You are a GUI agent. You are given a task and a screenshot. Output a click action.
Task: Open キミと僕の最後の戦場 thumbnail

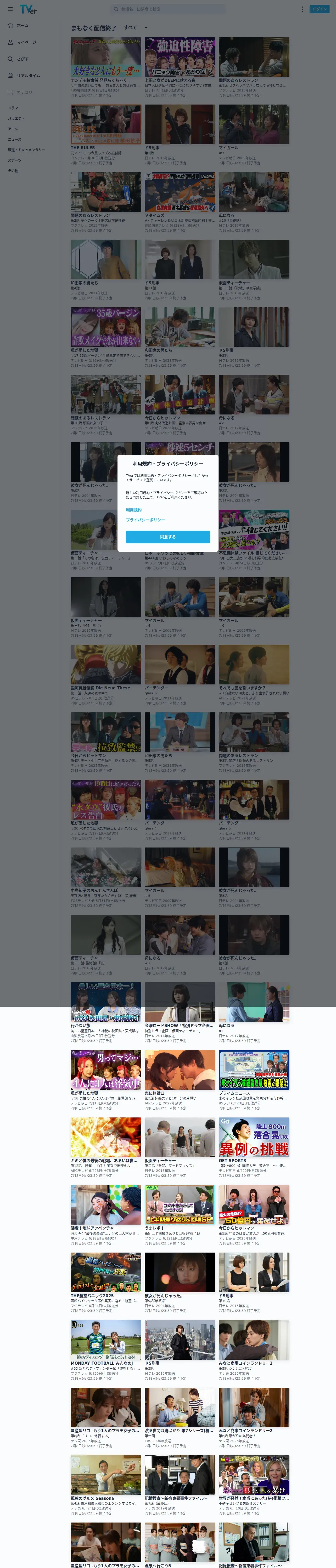pos(106,1138)
